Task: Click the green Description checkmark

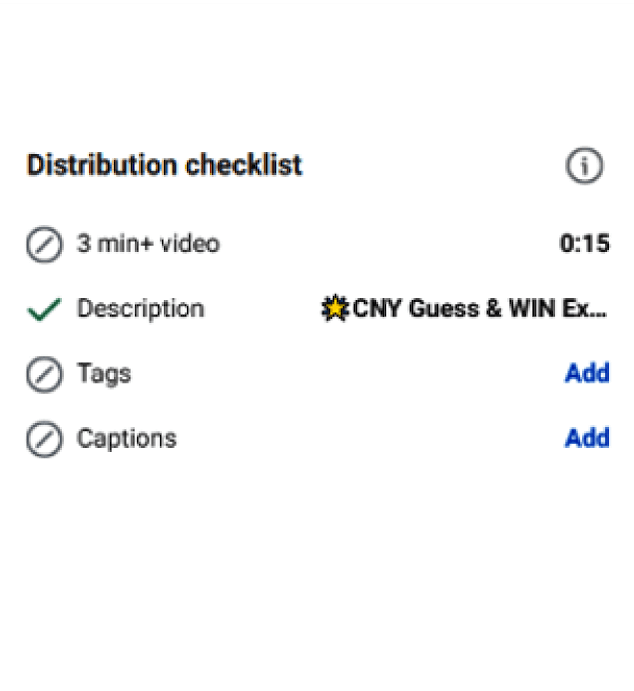Action: (43, 309)
